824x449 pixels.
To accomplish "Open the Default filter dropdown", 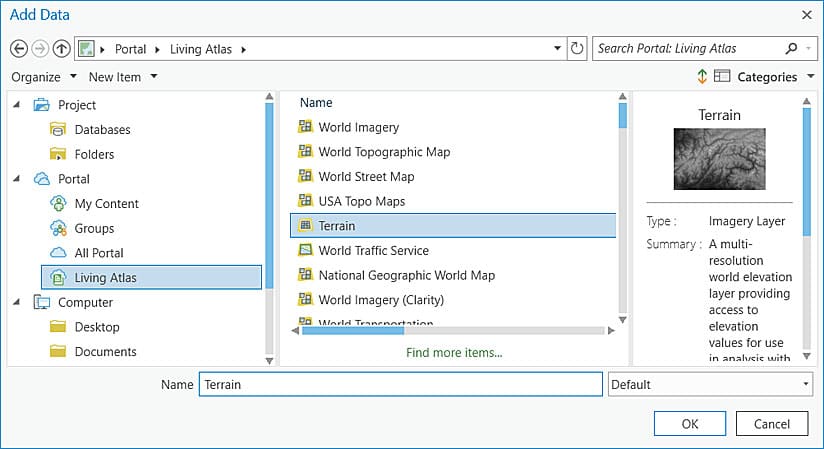I will 709,384.
